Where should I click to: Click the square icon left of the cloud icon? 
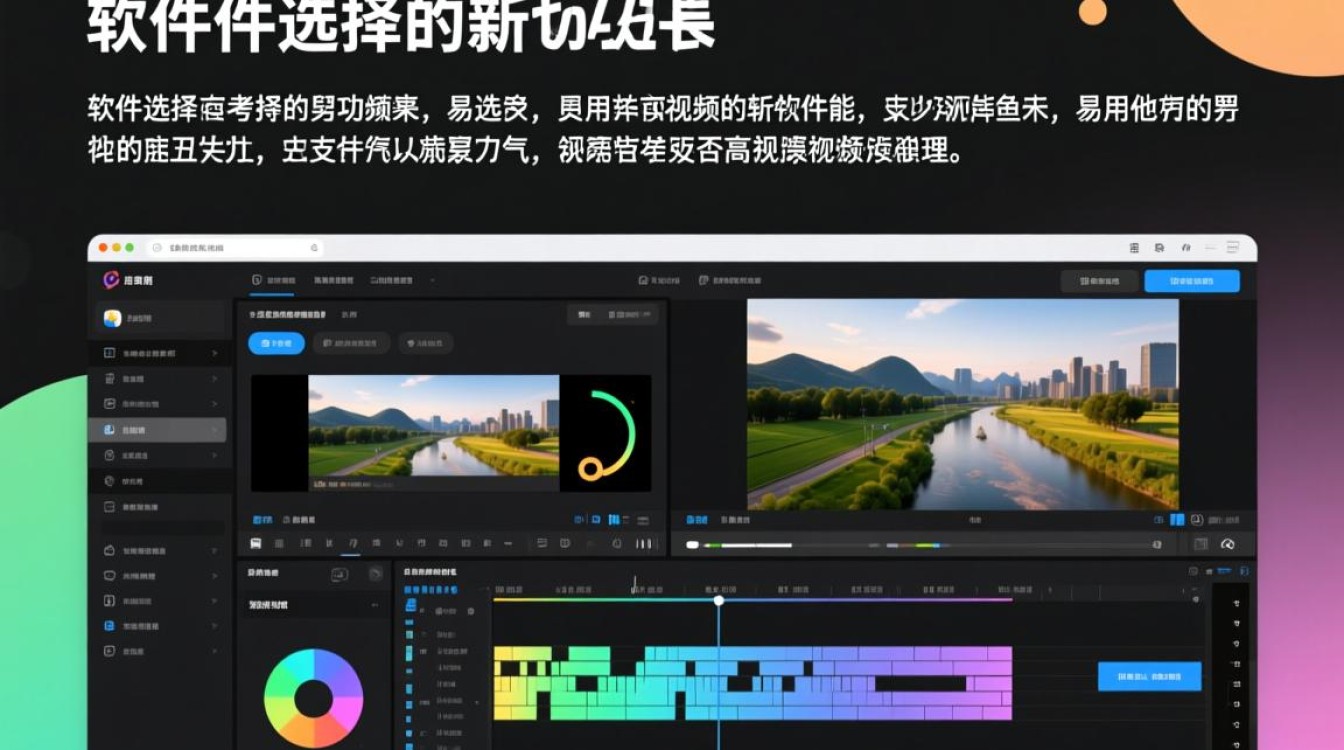1201,544
